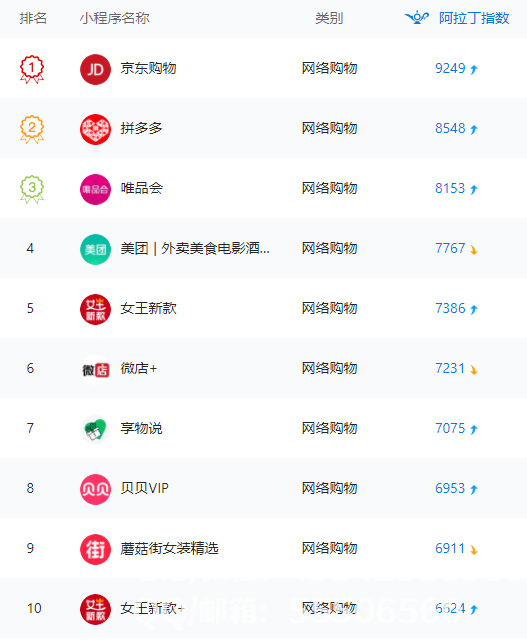Select the 贝贝VIP pink icon
This screenshot has height=640, width=527.
click(x=95, y=489)
